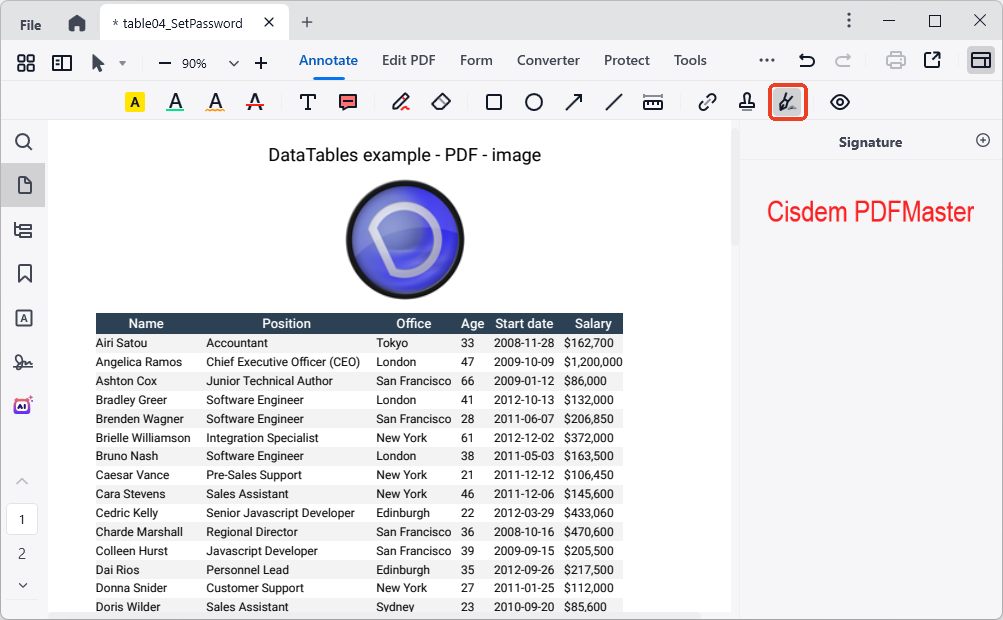Switch to the Edit PDF tab
Image resolution: width=1003 pixels, height=620 pixels.
408,60
